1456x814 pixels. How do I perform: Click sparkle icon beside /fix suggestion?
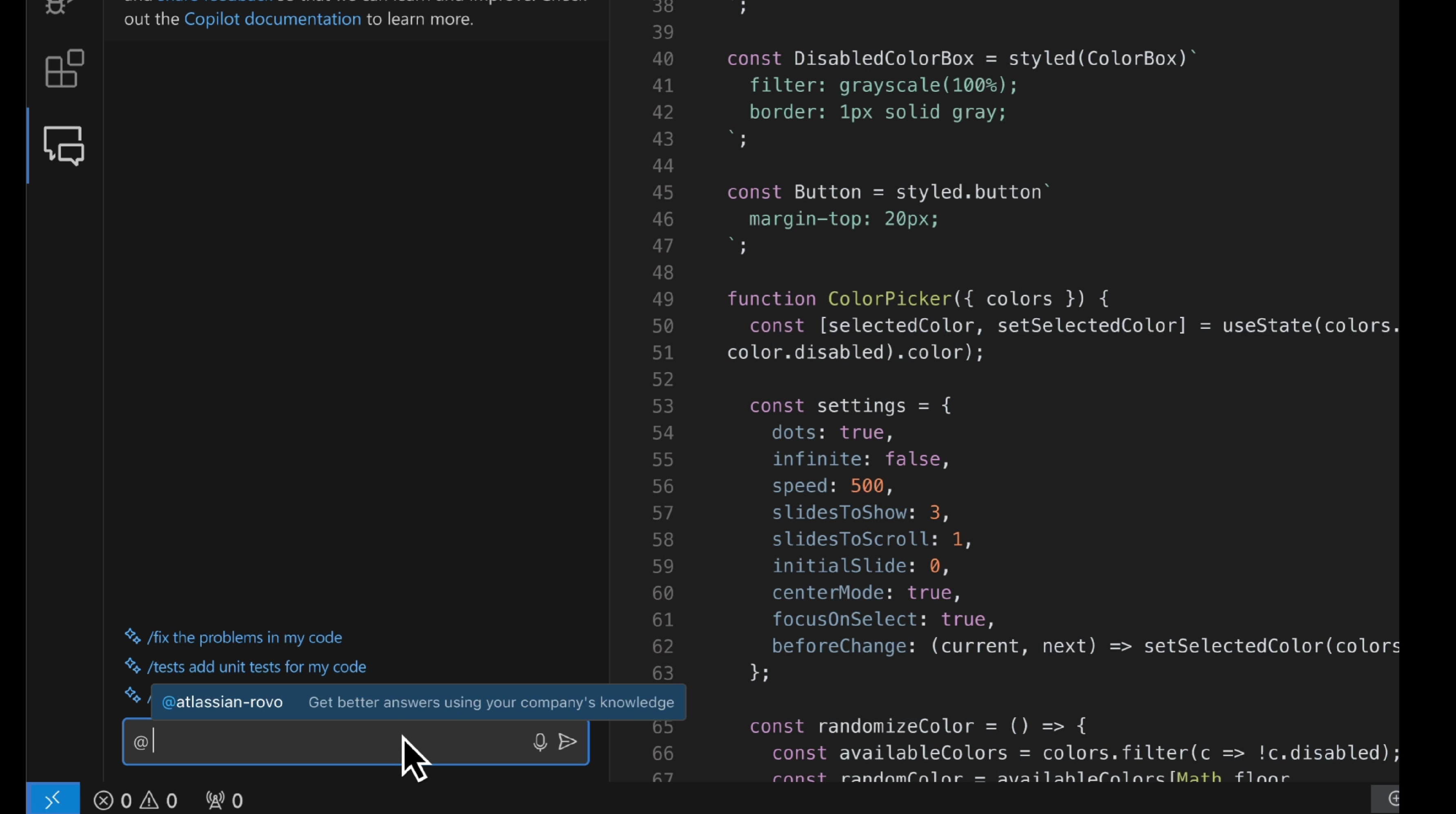point(133,637)
